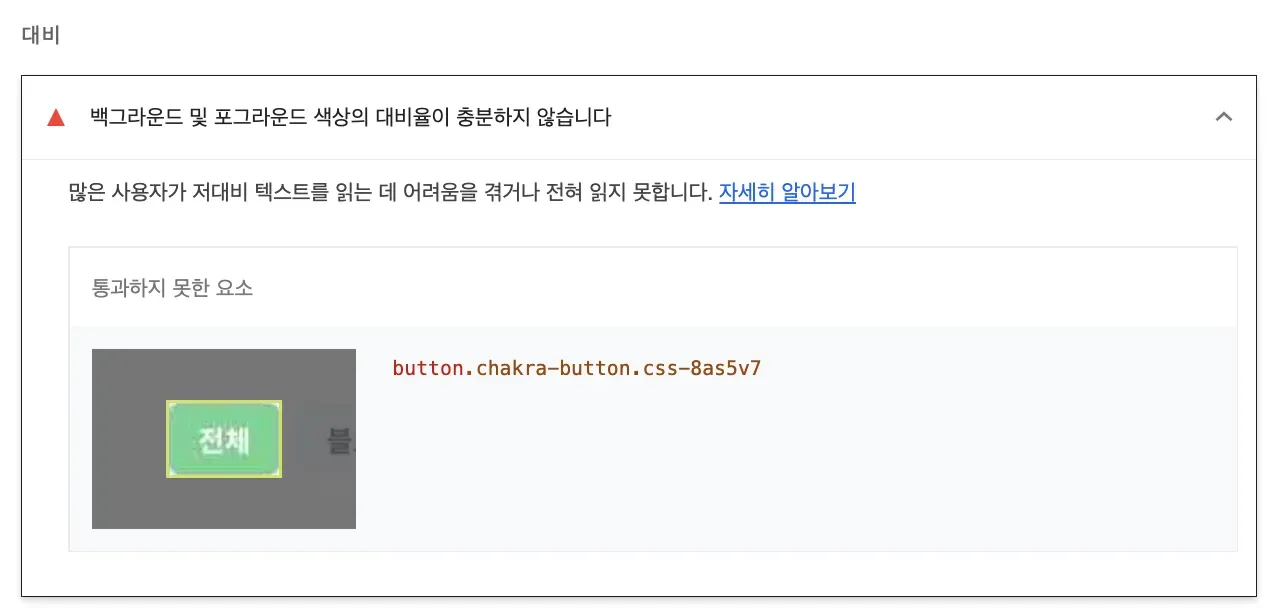This screenshot has height=608, width=1272.
Task: Click the audit title about 대비율이 충분하지 않습니다
Action: pos(350,118)
